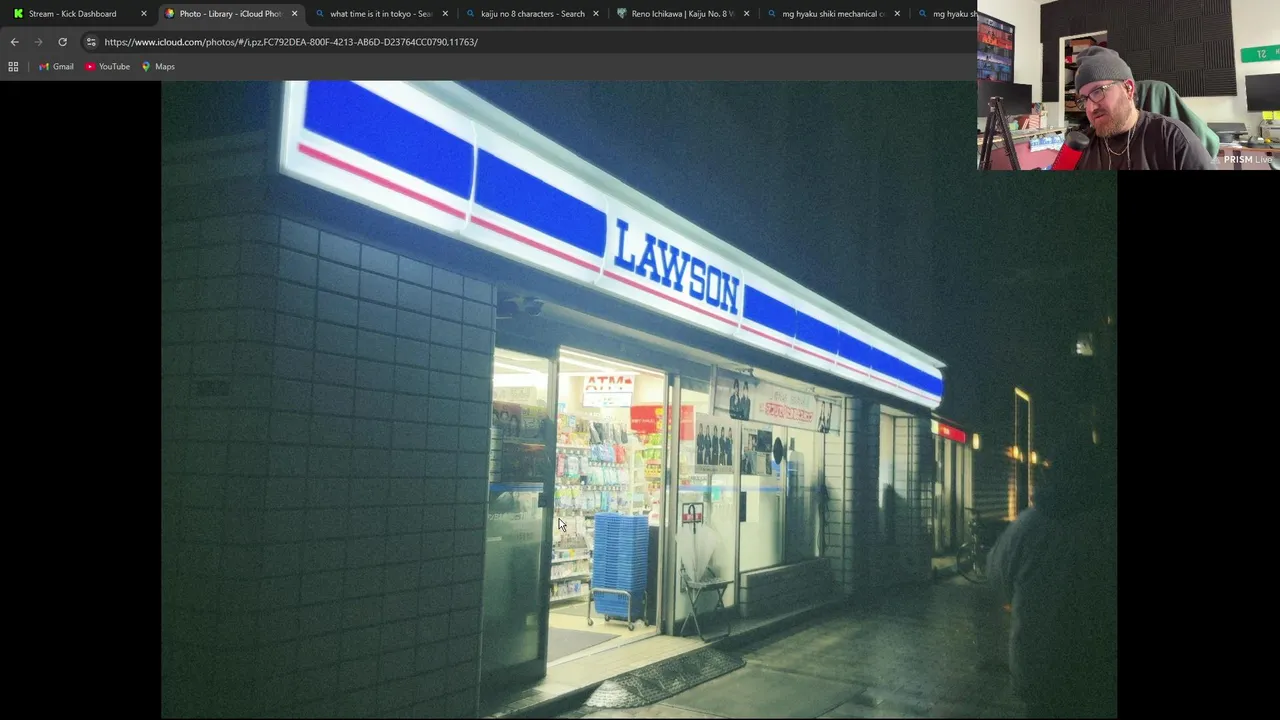Close the 'mg hyaku shiki mechanical' tab
1280x720 pixels.
897,14
